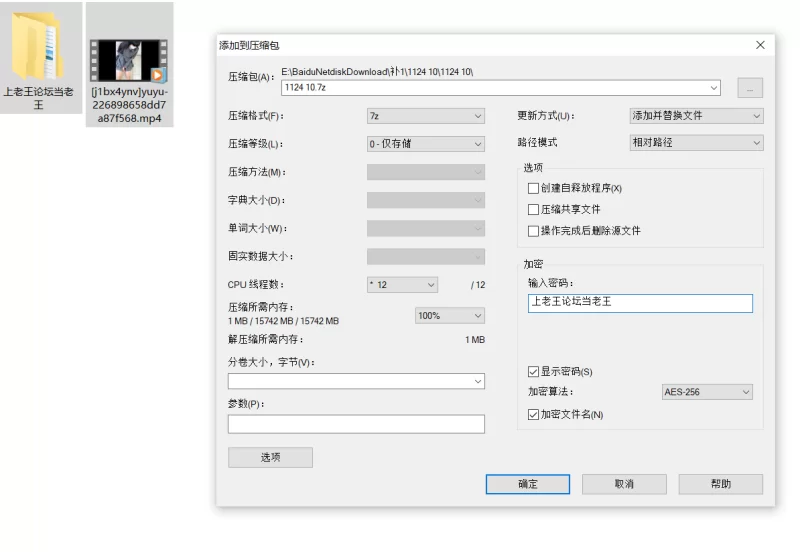The height and width of the screenshot is (552, 800).
Task: Select the yellow folder icon on desktop
Action: click(38, 45)
